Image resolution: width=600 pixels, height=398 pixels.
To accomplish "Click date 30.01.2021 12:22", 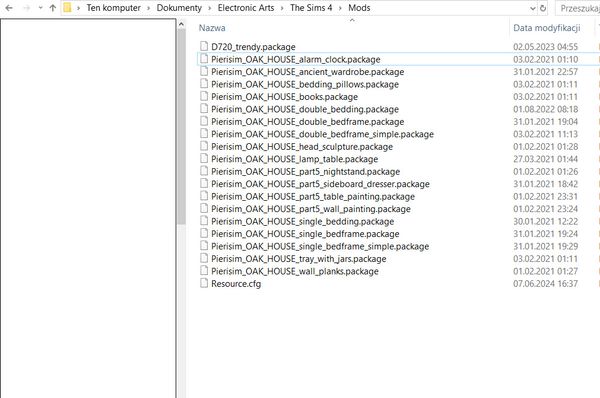I will [545, 222].
